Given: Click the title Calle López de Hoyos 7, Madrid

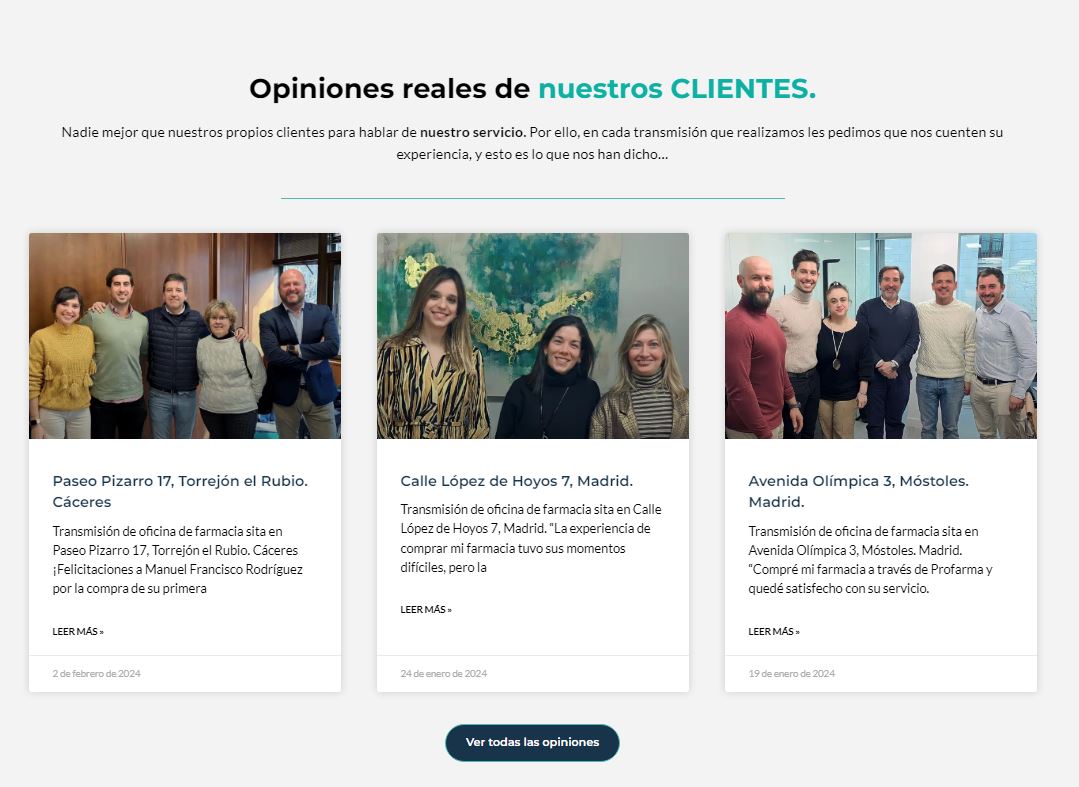Looking at the screenshot, I should (517, 481).
